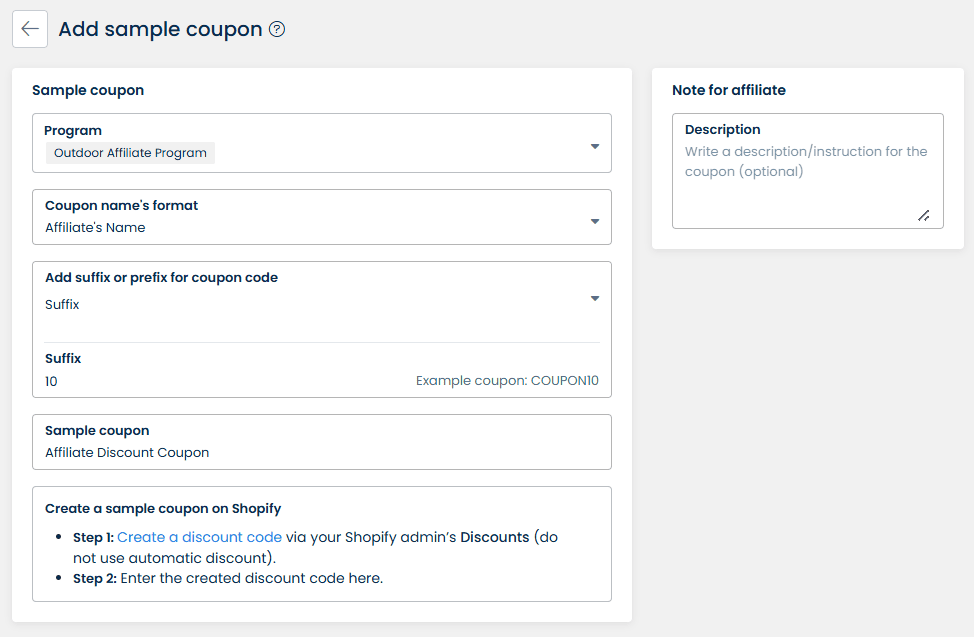Focus the Suffix field containing 10
The image size is (974, 637).
pos(200,381)
